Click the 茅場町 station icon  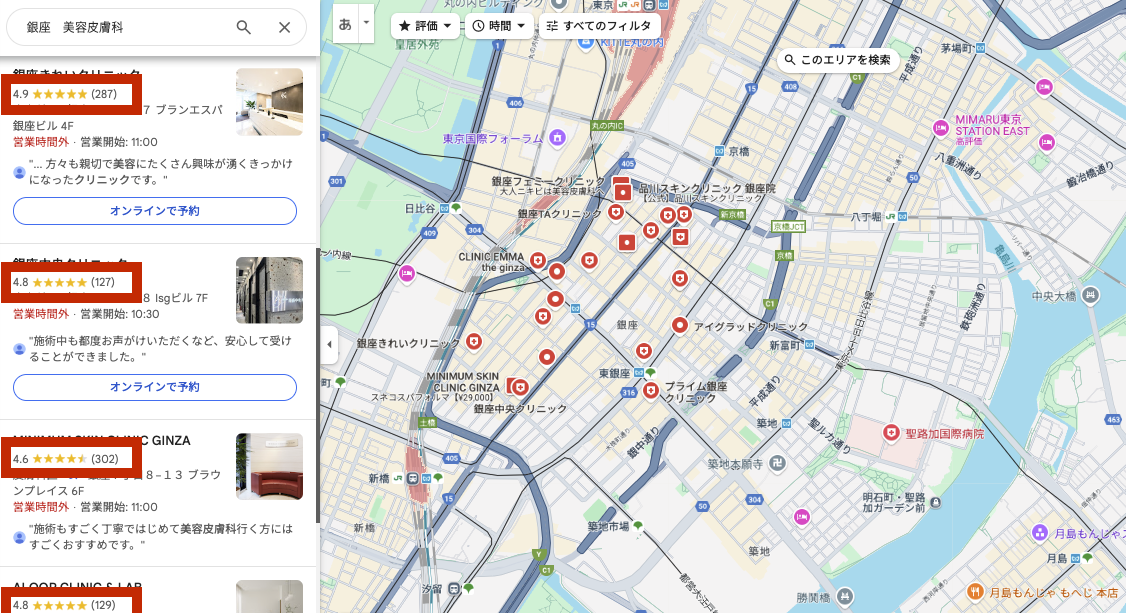(981, 48)
